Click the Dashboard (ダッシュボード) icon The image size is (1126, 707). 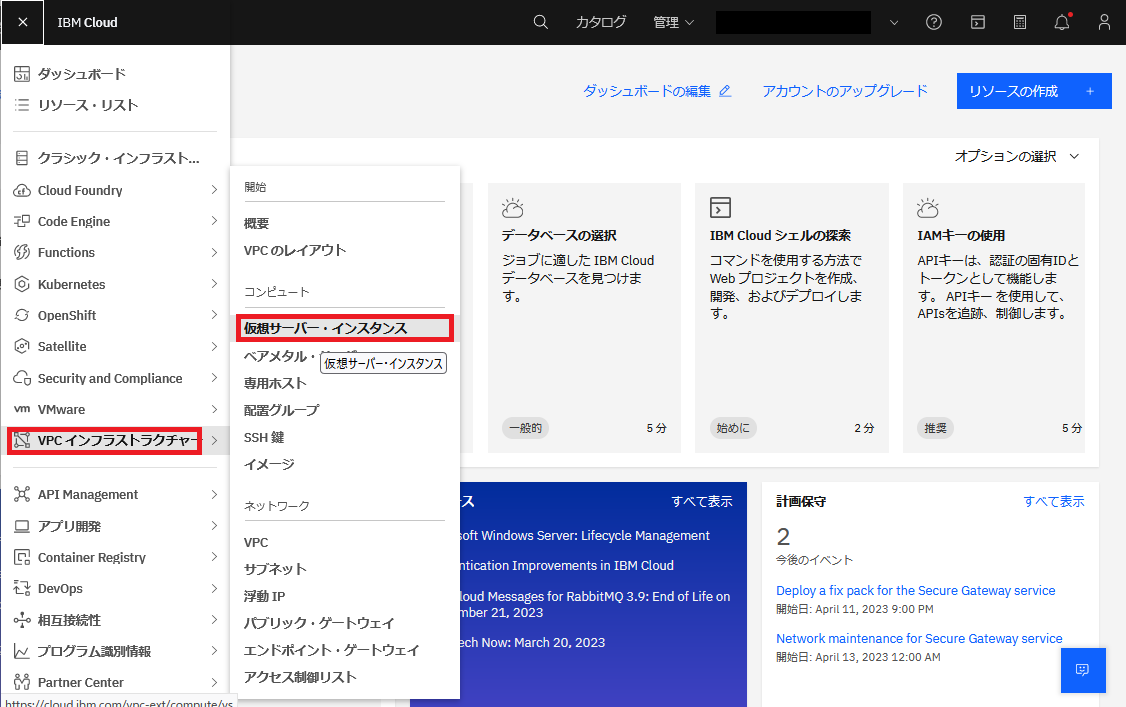pyautogui.click(x=22, y=74)
